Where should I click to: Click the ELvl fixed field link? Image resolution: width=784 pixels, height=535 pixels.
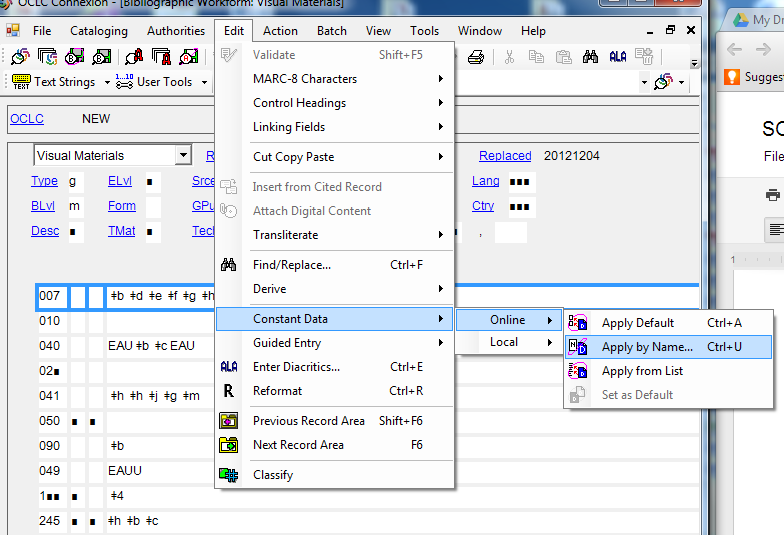tap(120, 180)
